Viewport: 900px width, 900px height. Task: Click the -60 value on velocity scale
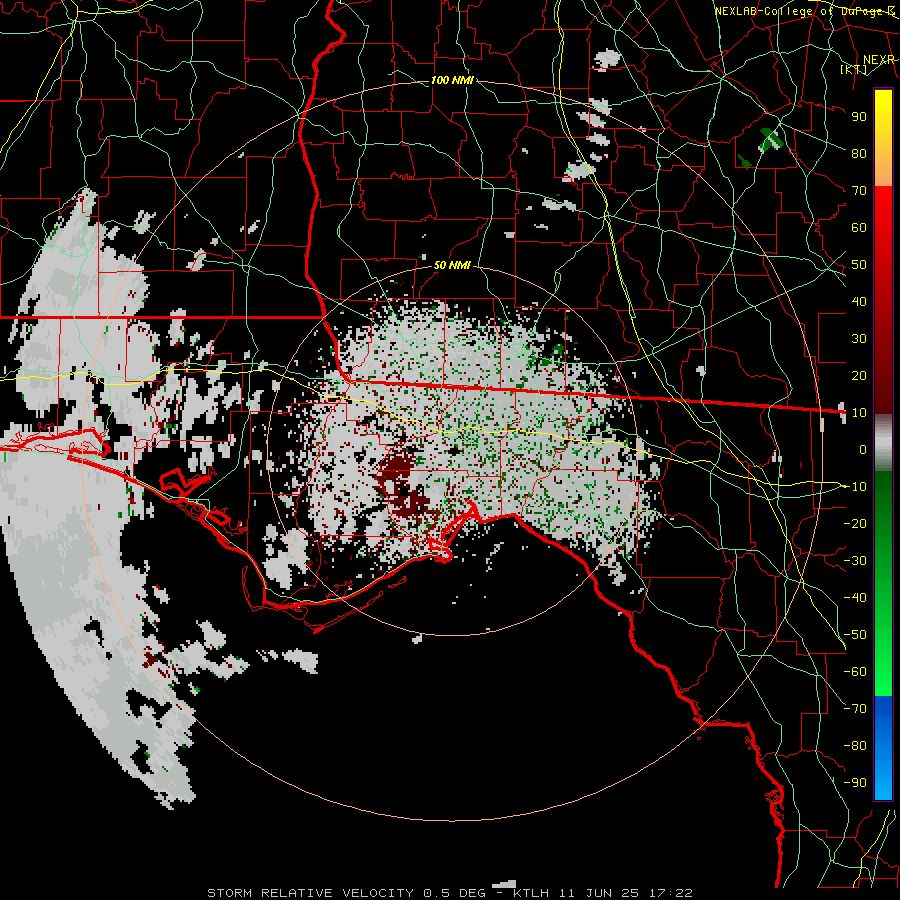click(855, 672)
